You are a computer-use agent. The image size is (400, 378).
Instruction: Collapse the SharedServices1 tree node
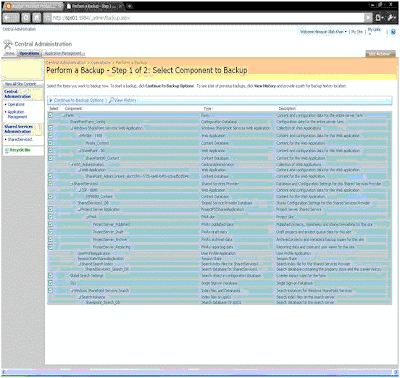[x=72, y=184]
